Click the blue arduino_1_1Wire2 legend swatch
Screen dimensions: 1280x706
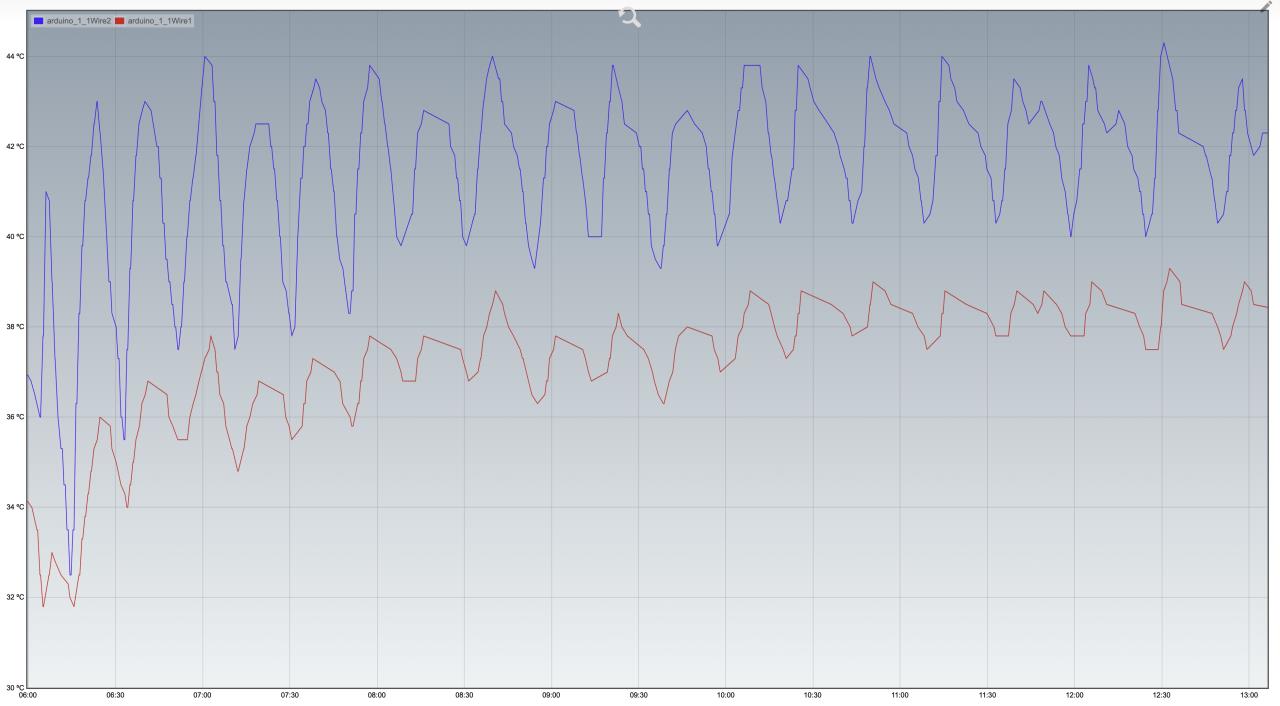(x=39, y=20)
